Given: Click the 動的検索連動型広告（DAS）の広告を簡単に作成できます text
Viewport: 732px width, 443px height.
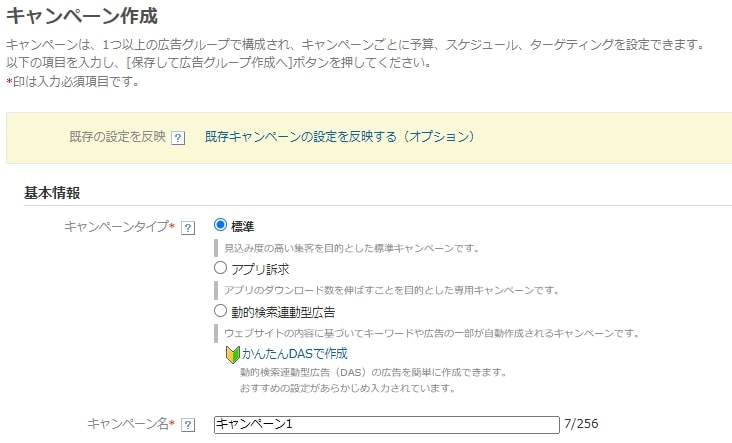Looking at the screenshot, I should [x=373, y=373].
